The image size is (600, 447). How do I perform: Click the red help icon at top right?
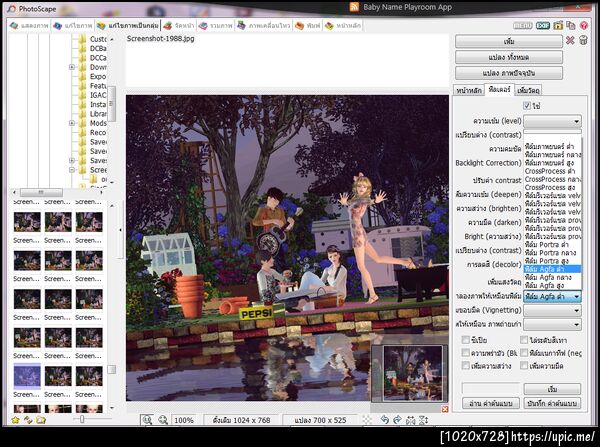pos(584,26)
